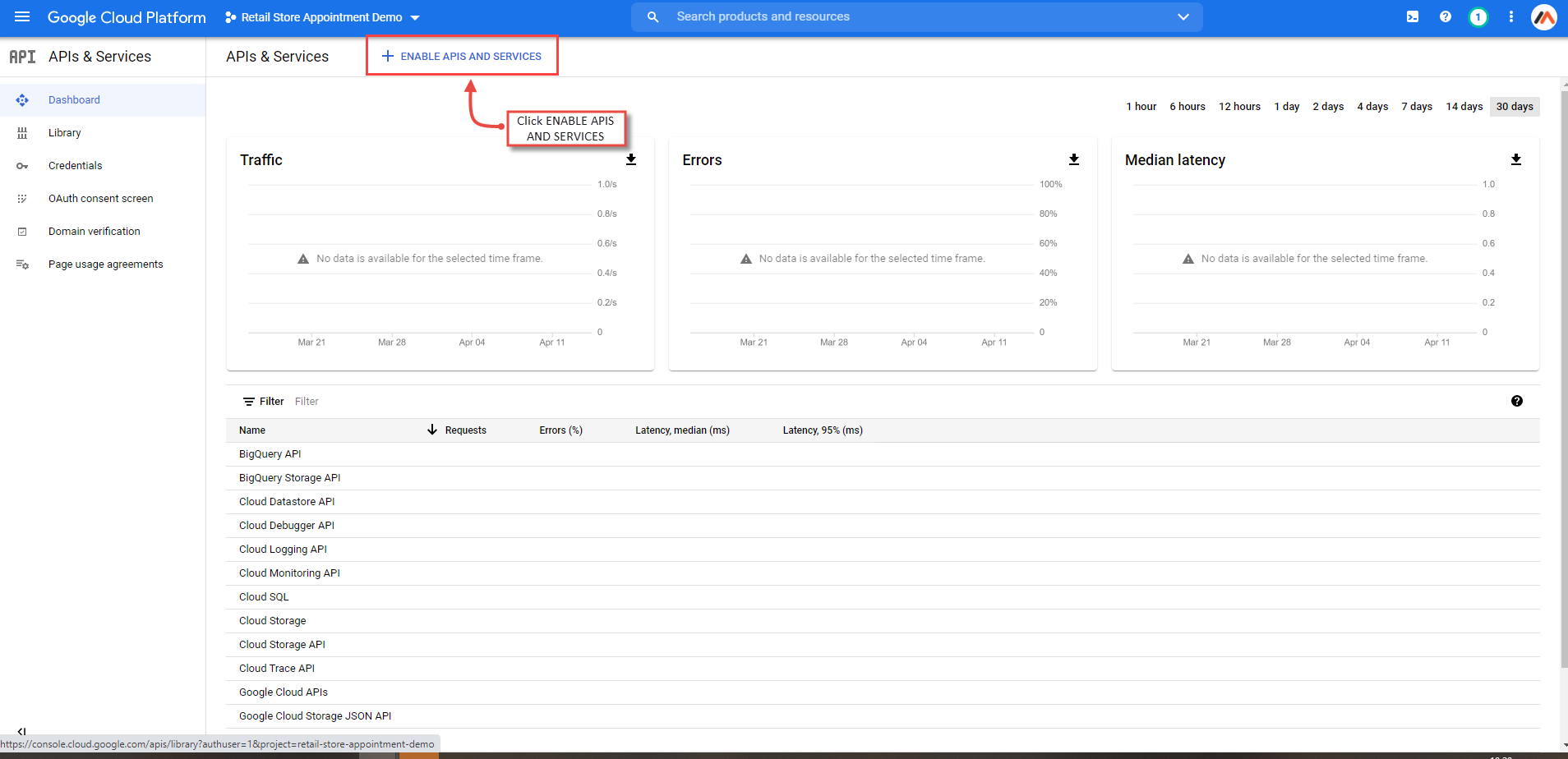Click the Page usage agreements icon
The width and height of the screenshot is (1568, 759).
click(22, 264)
